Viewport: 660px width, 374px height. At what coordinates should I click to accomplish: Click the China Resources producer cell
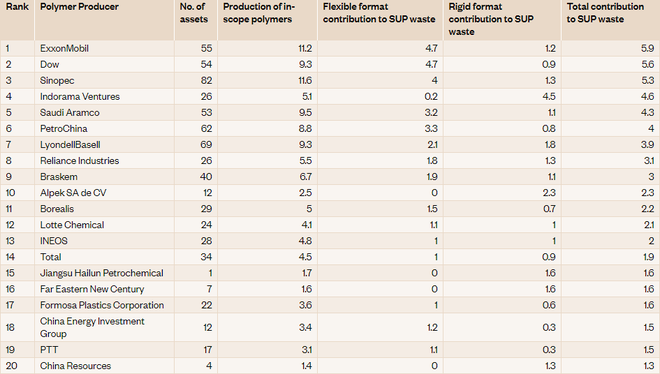click(75, 366)
